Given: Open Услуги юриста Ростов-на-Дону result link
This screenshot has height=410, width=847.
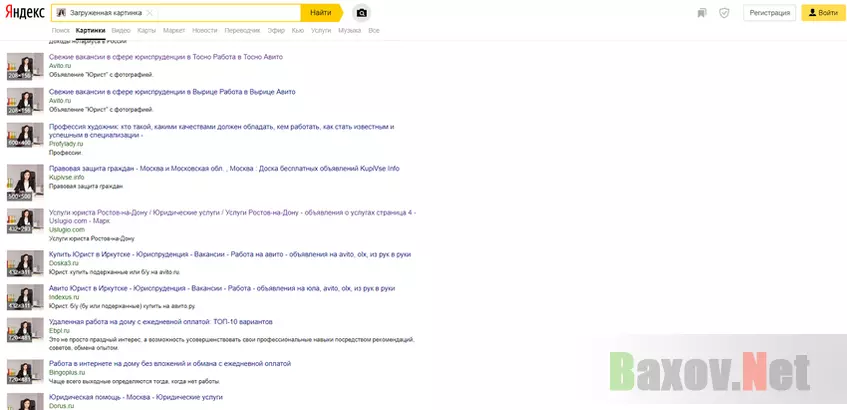Looking at the screenshot, I should tap(232, 217).
